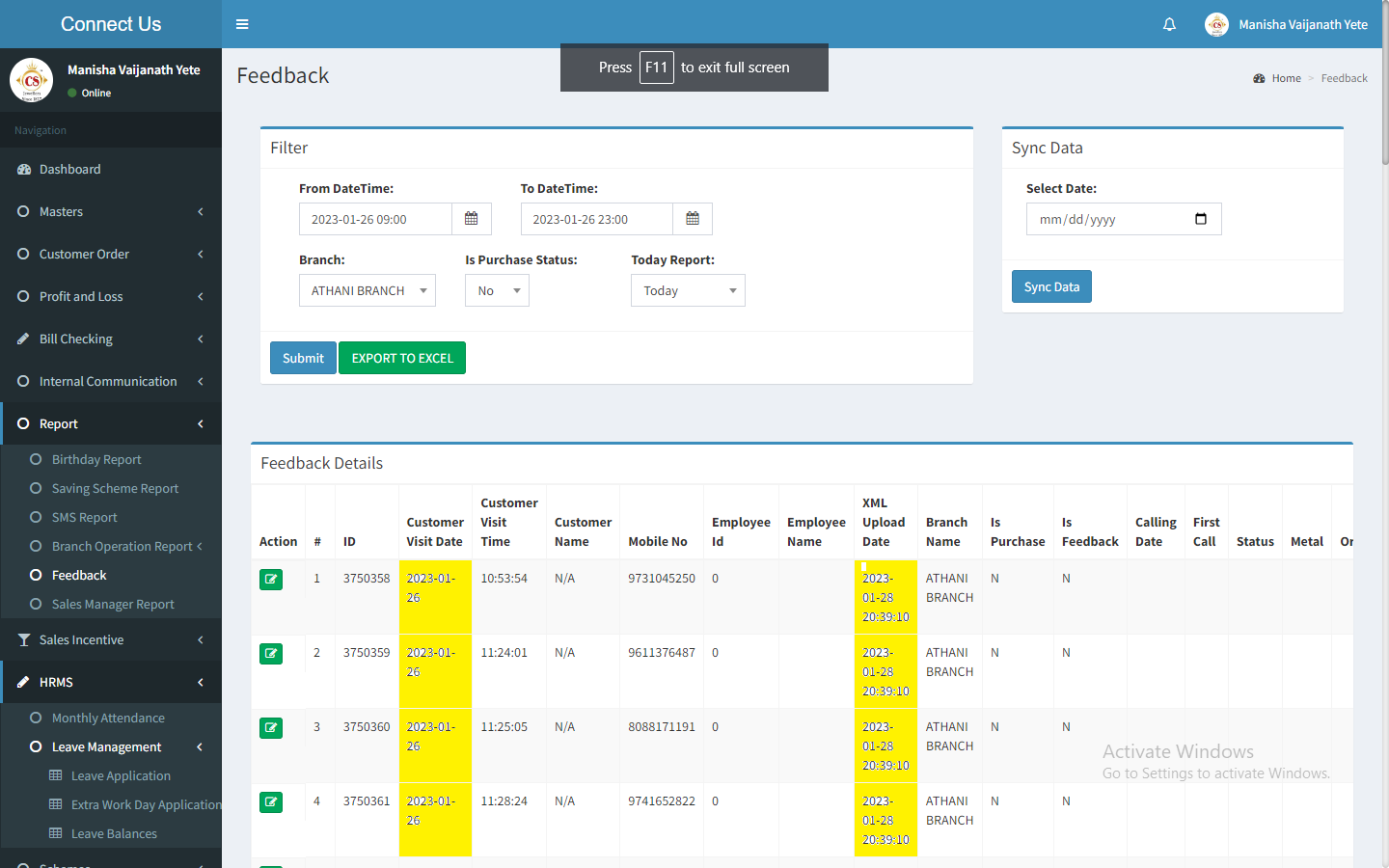Click the Bill Checking pencil icon

(x=23, y=339)
